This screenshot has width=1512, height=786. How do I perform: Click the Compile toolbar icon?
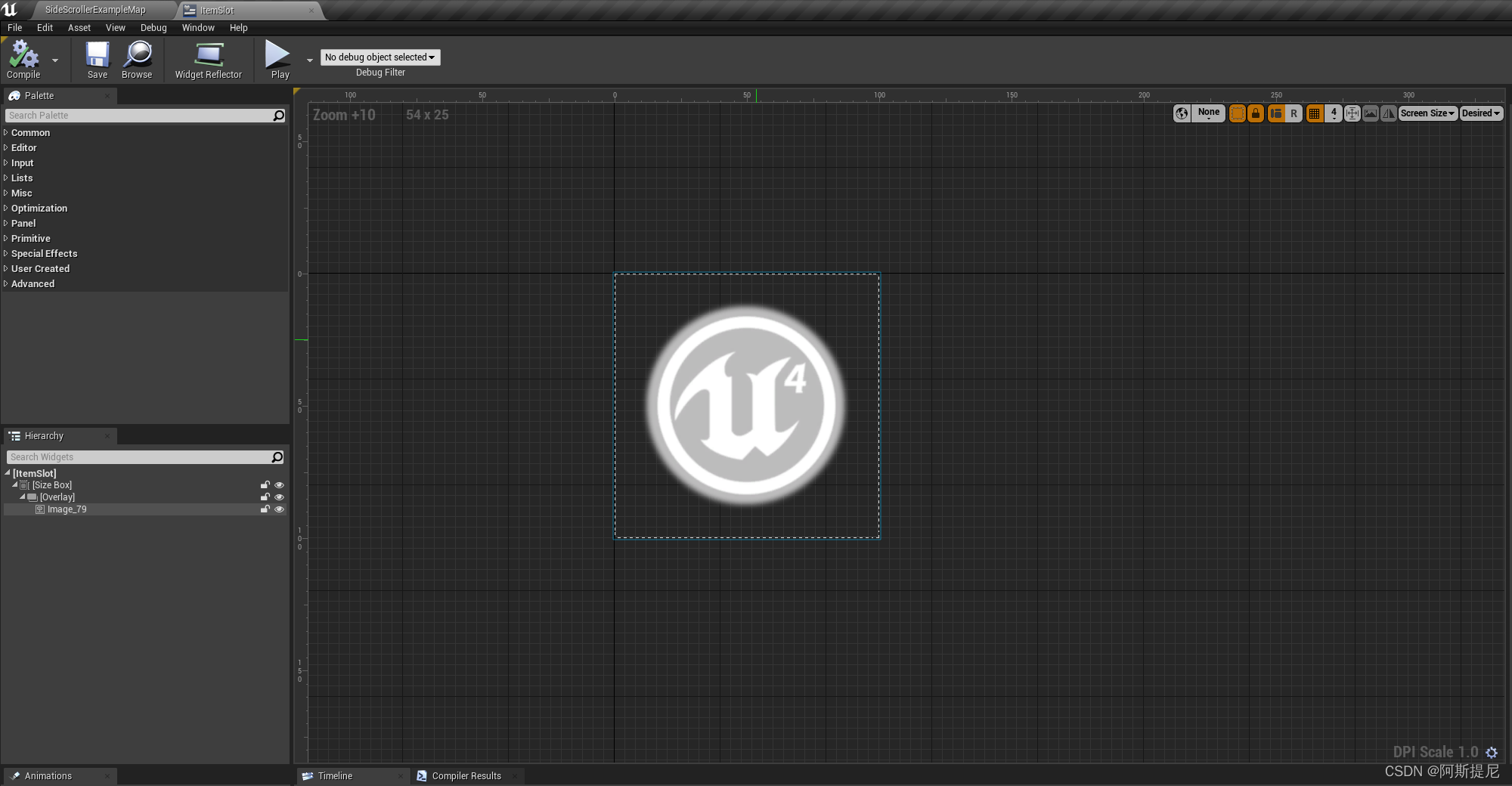[x=23, y=60]
